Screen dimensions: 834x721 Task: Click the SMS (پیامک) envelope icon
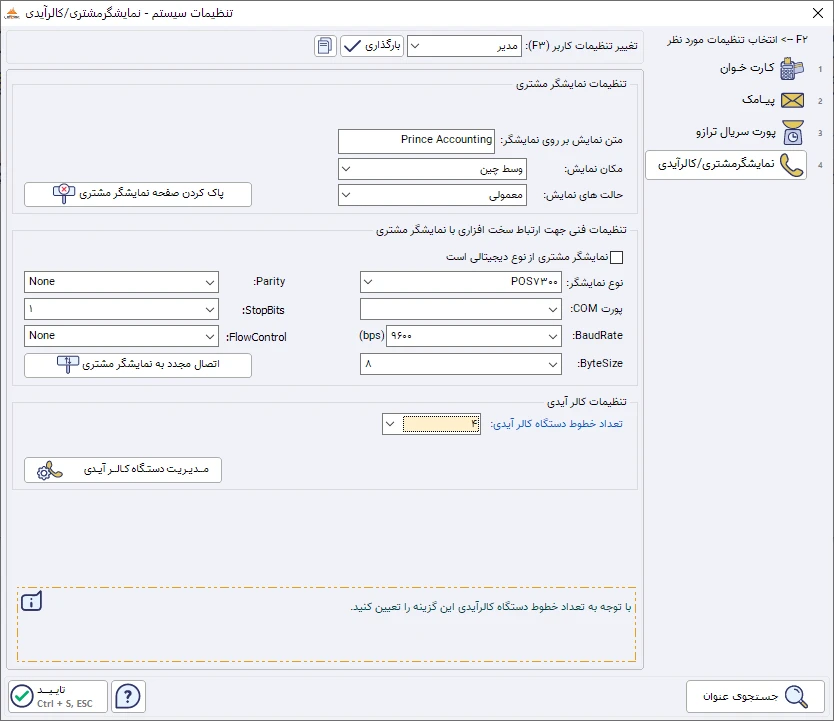click(x=792, y=101)
